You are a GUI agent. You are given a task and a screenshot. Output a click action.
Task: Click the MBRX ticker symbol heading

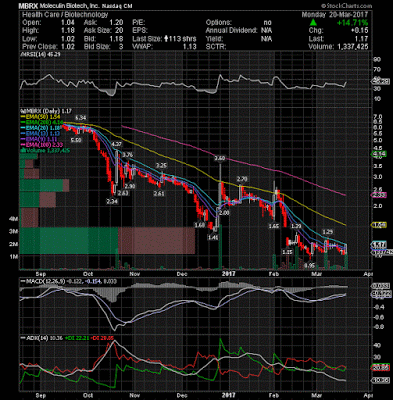click(29, 6)
